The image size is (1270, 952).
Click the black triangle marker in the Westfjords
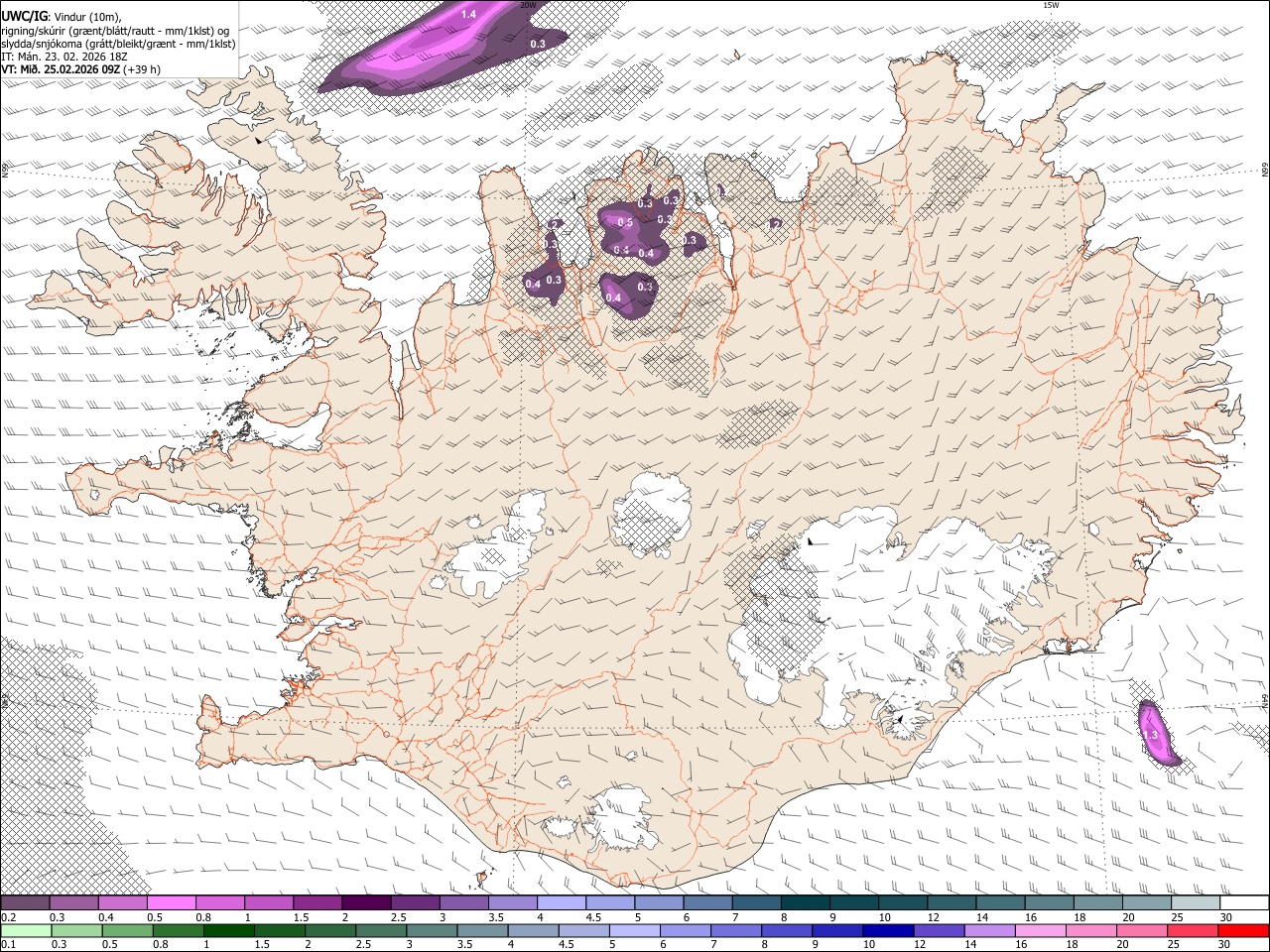coord(259,142)
